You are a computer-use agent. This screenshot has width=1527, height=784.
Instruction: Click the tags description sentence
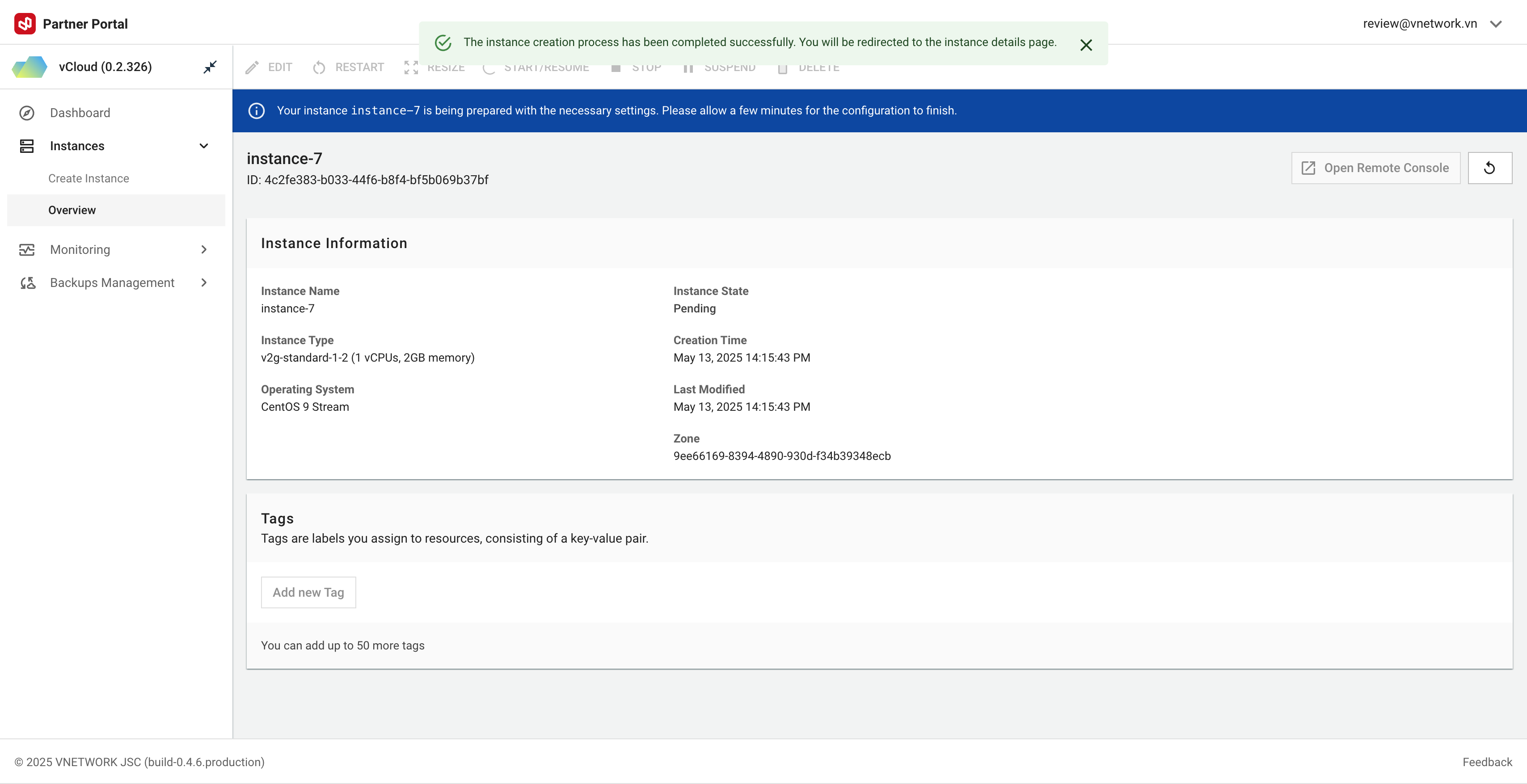(x=455, y=539)
